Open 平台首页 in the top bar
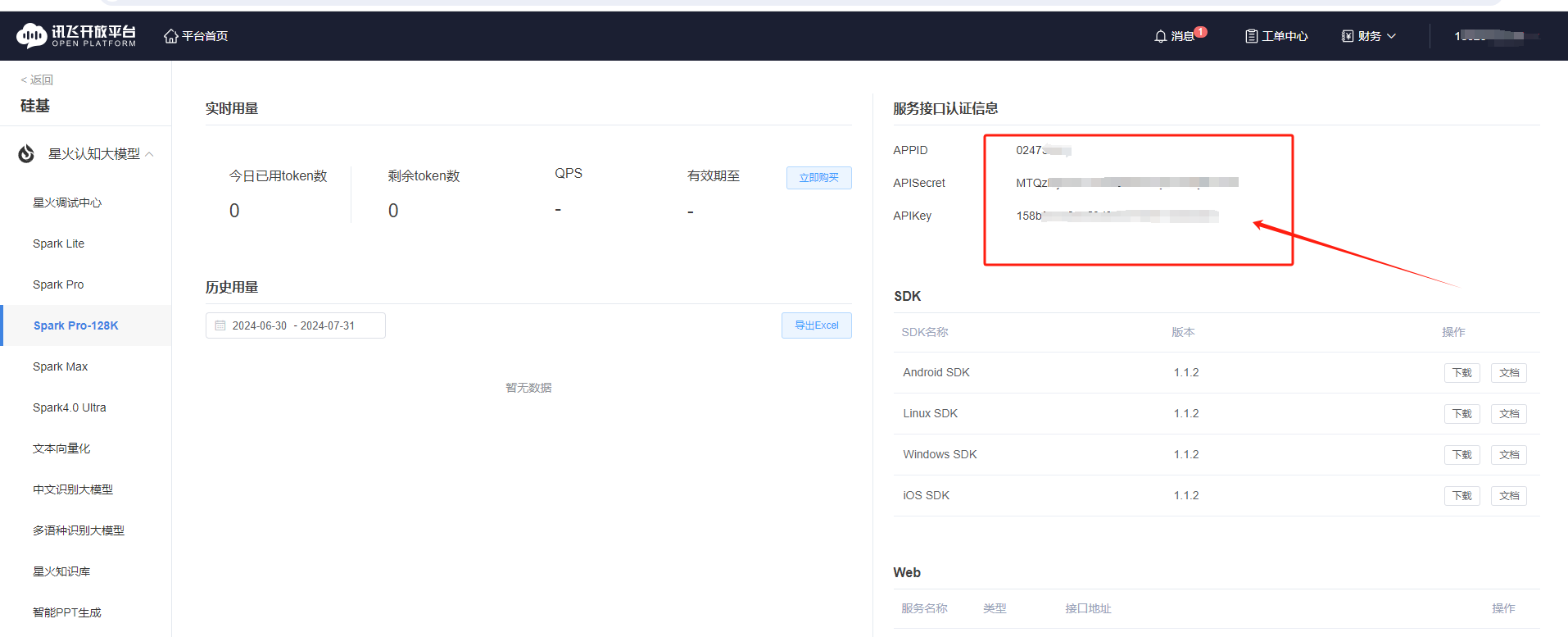The image size is (1568, 637). pyautogui.click(x=205, y=36)
